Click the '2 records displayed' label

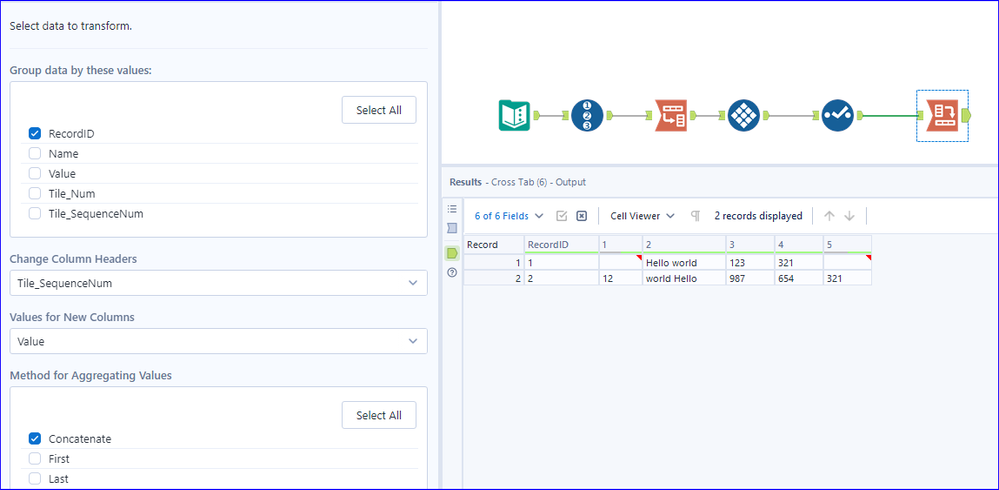click(x=758, y=216)
